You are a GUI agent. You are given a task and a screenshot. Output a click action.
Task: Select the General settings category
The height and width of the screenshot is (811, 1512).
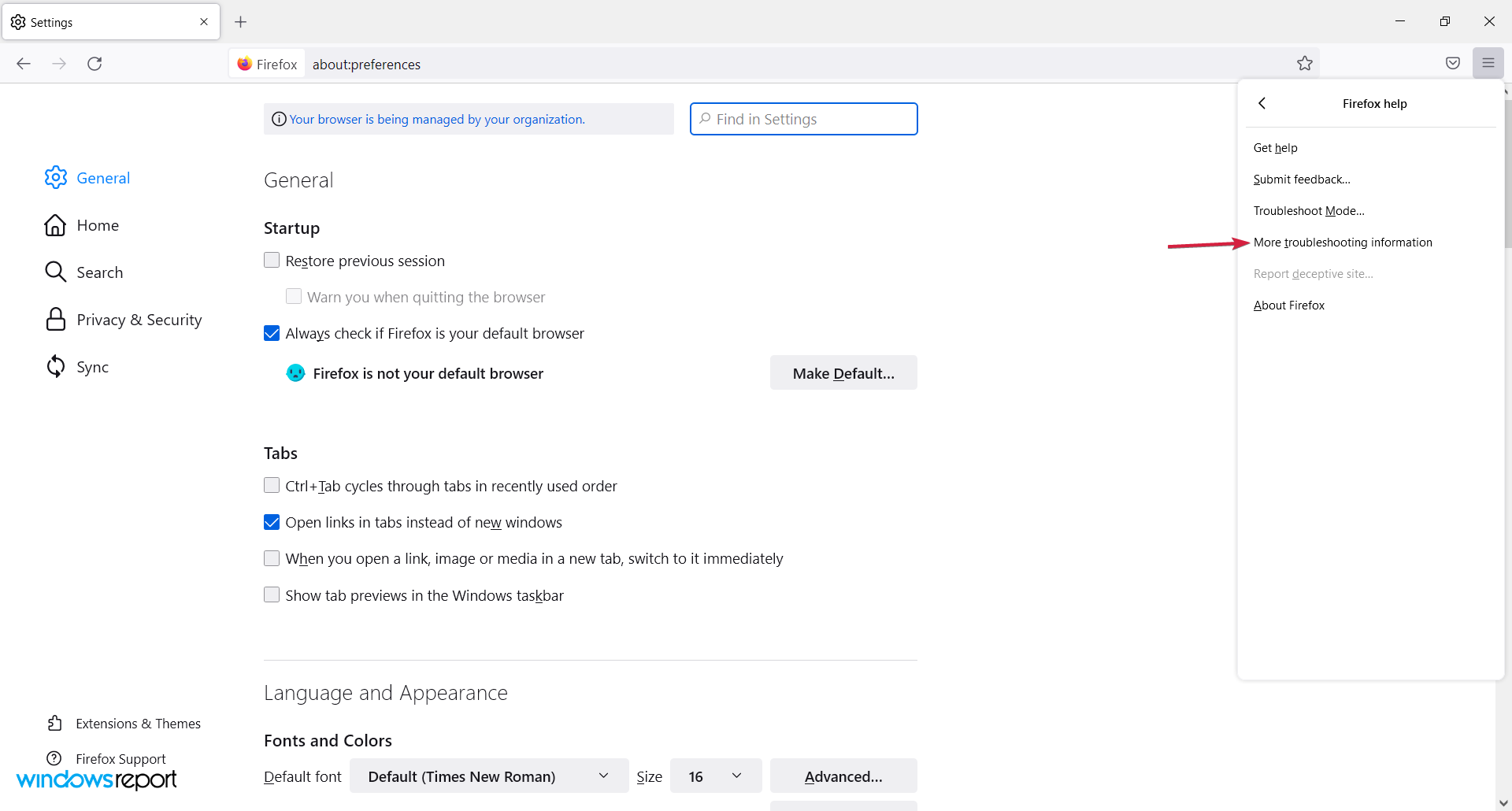(103, 178)
